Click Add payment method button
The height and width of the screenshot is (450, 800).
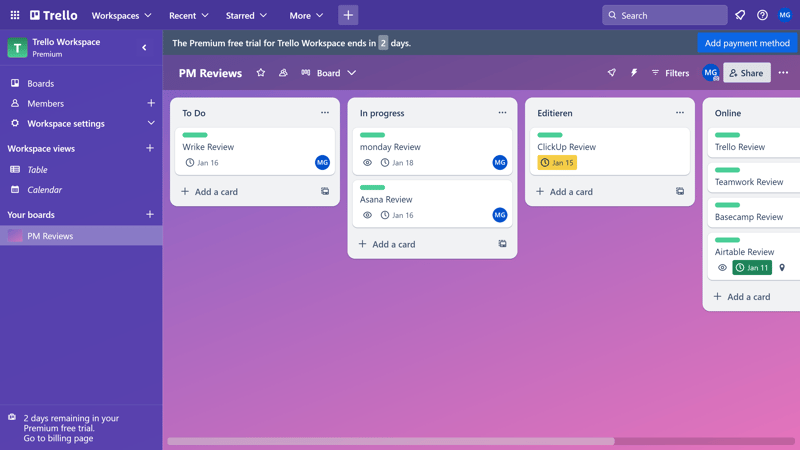pos(747,43)
